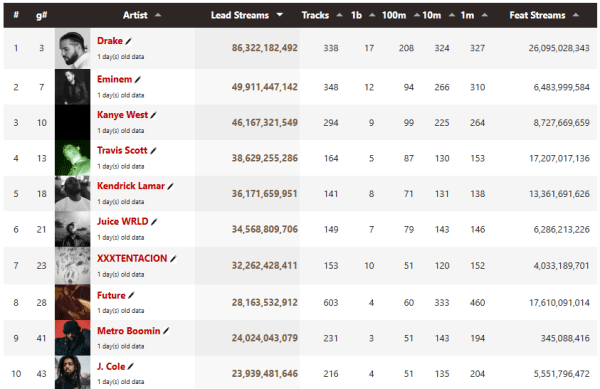Viewport: 600px width, 389px height.
Task: Sort by the 100m column header
Action: [394, 15]
